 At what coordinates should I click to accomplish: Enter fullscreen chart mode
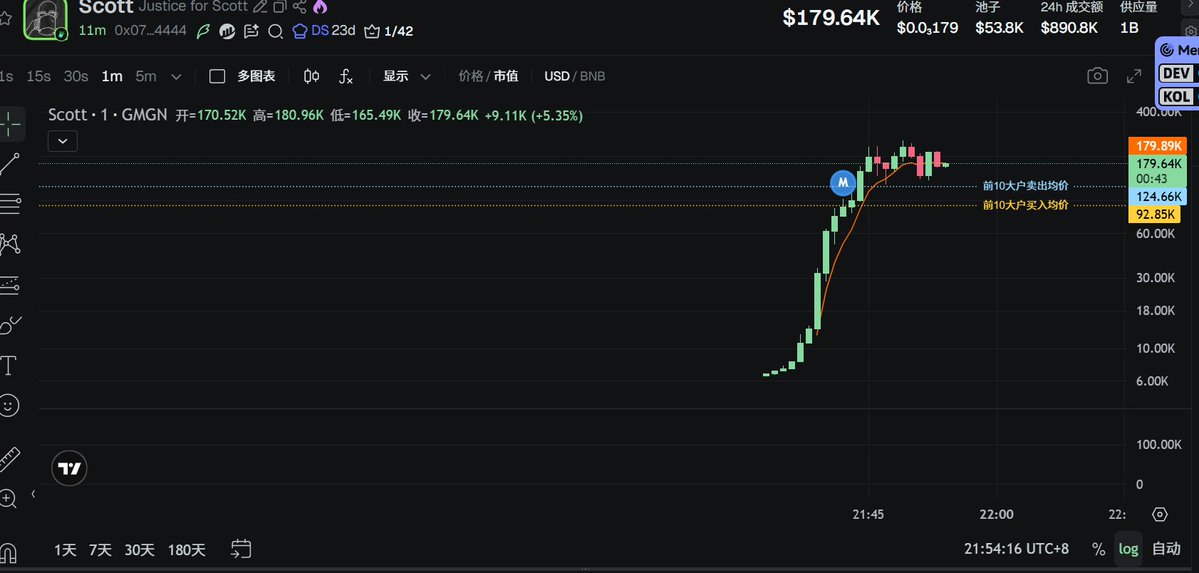click(1134, 76)
